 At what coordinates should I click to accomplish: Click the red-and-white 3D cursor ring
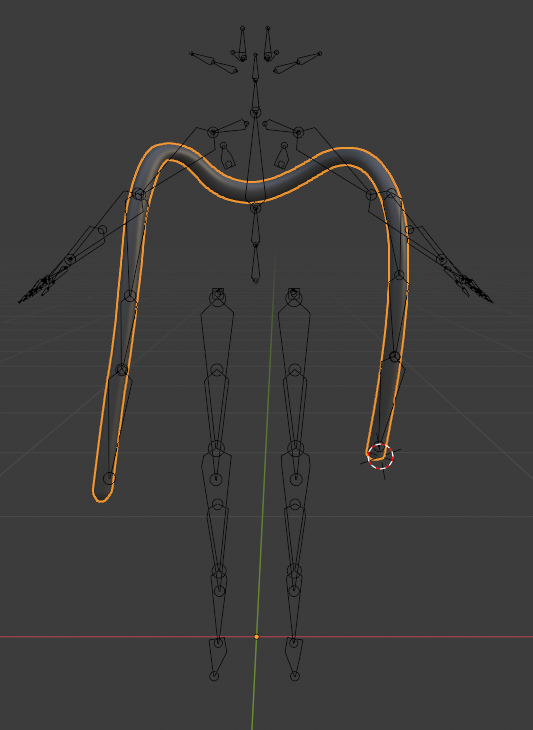(380, 456)
